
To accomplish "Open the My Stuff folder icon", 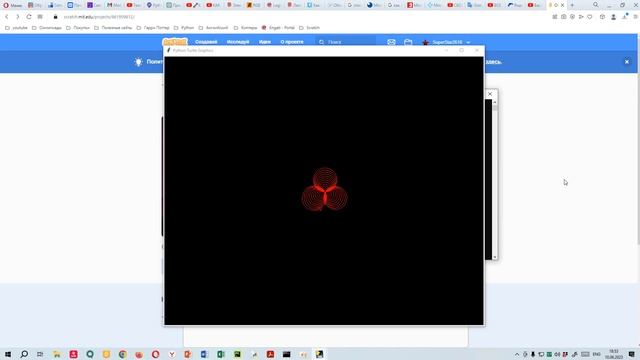I will tap(408, 42).
